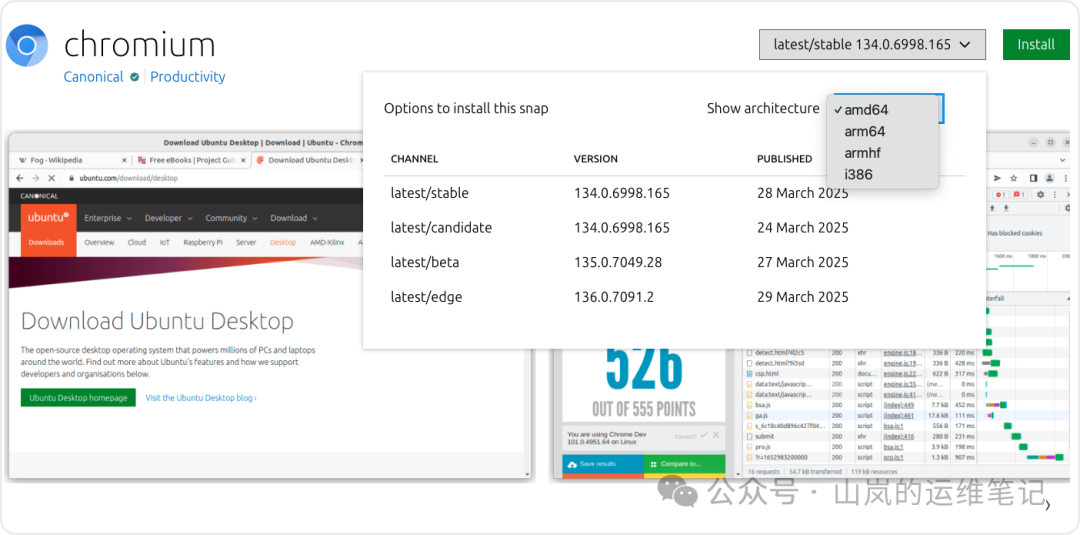
Task: Click the padlock icon in address bar
Action: [72, 178]
